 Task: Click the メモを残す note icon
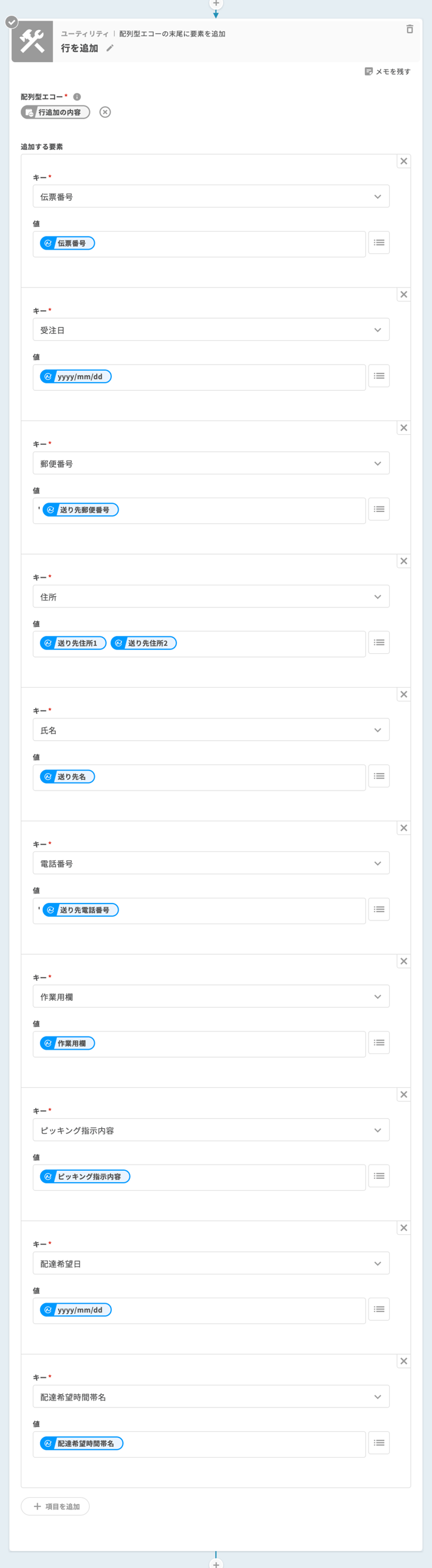369,72
